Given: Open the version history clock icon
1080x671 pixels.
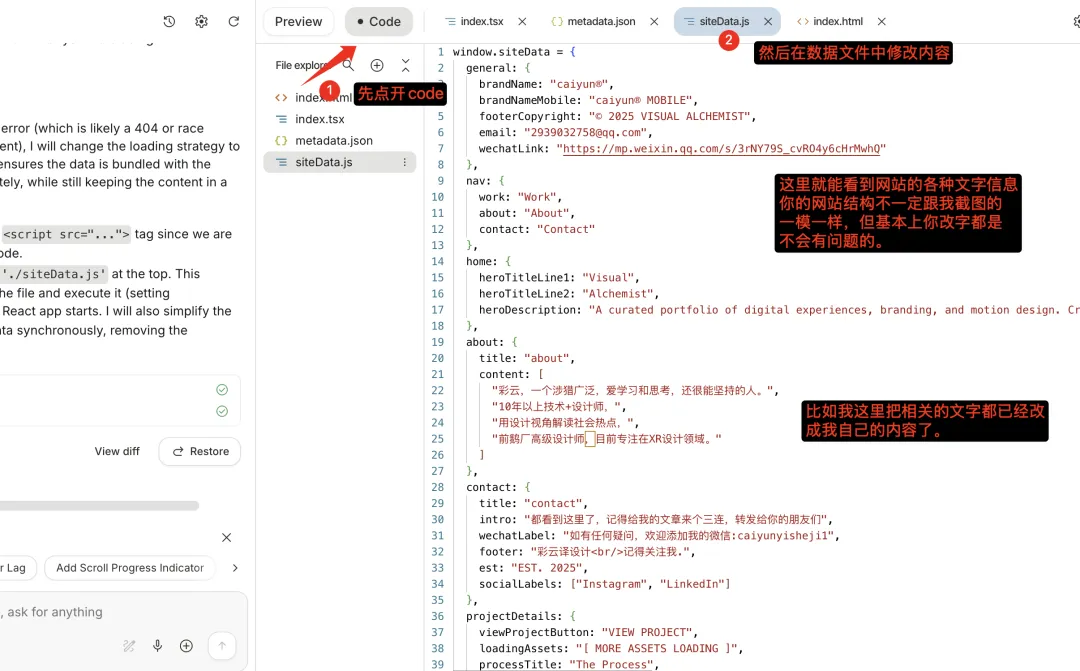Looking at the screenshot, I should click(169, 21).
